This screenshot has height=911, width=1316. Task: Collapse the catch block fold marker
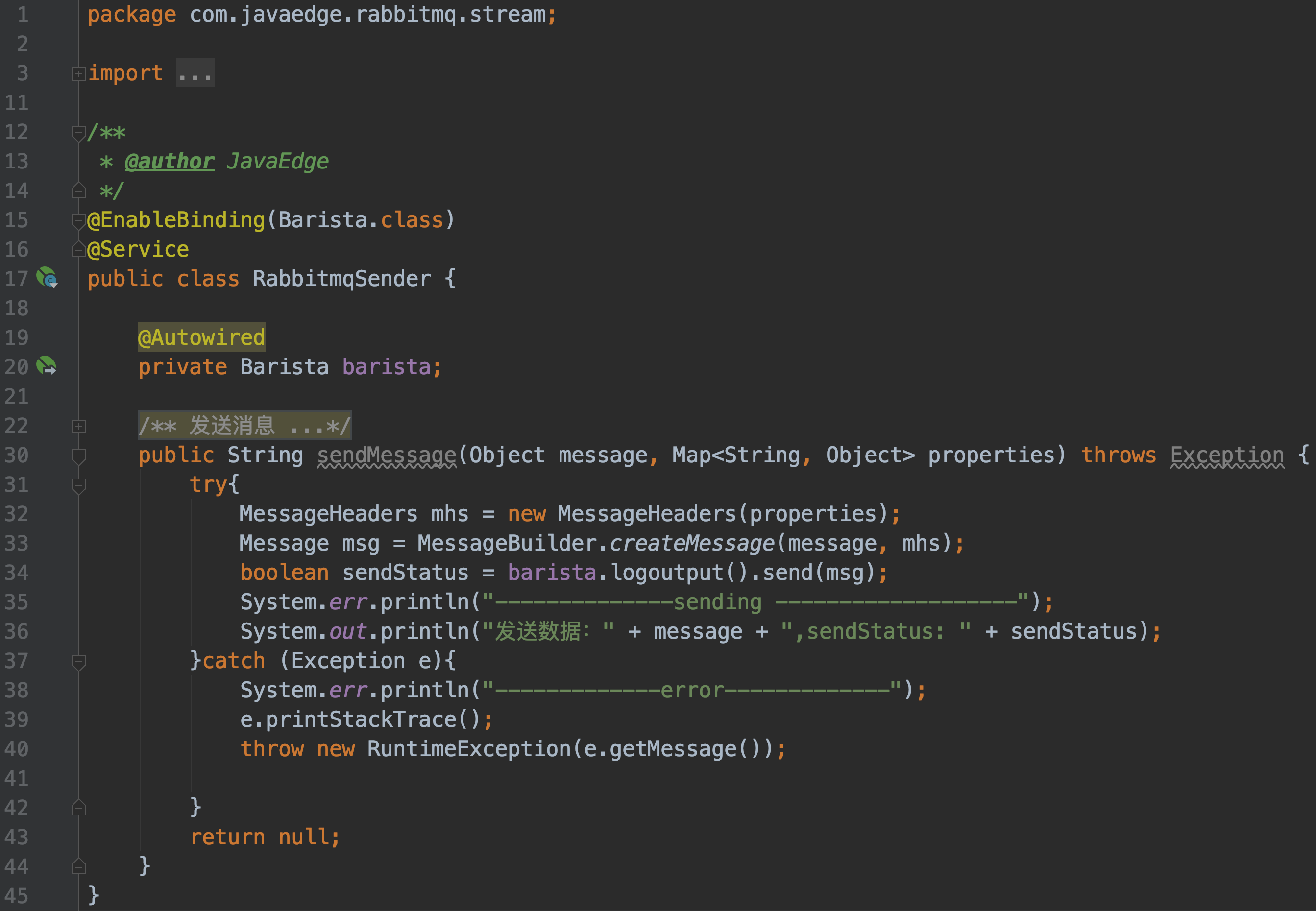(x=79, y=662)
